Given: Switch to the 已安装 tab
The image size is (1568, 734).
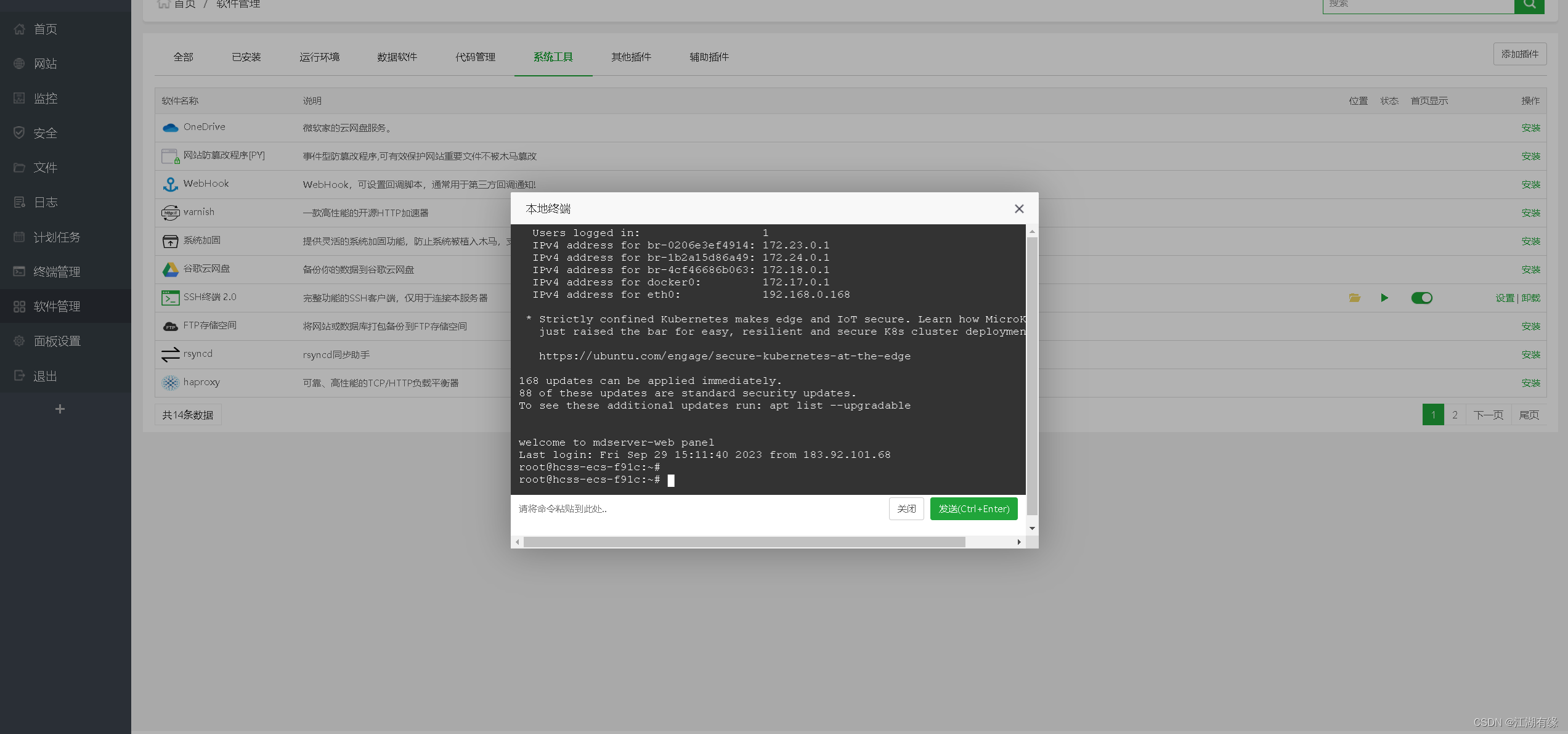Looking at the screenshot, I should pyautogui.click(x=246, y=57).
